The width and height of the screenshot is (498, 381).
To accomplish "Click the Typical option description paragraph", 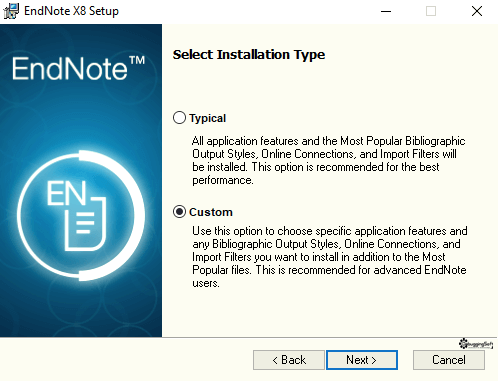I will point(329,160).
